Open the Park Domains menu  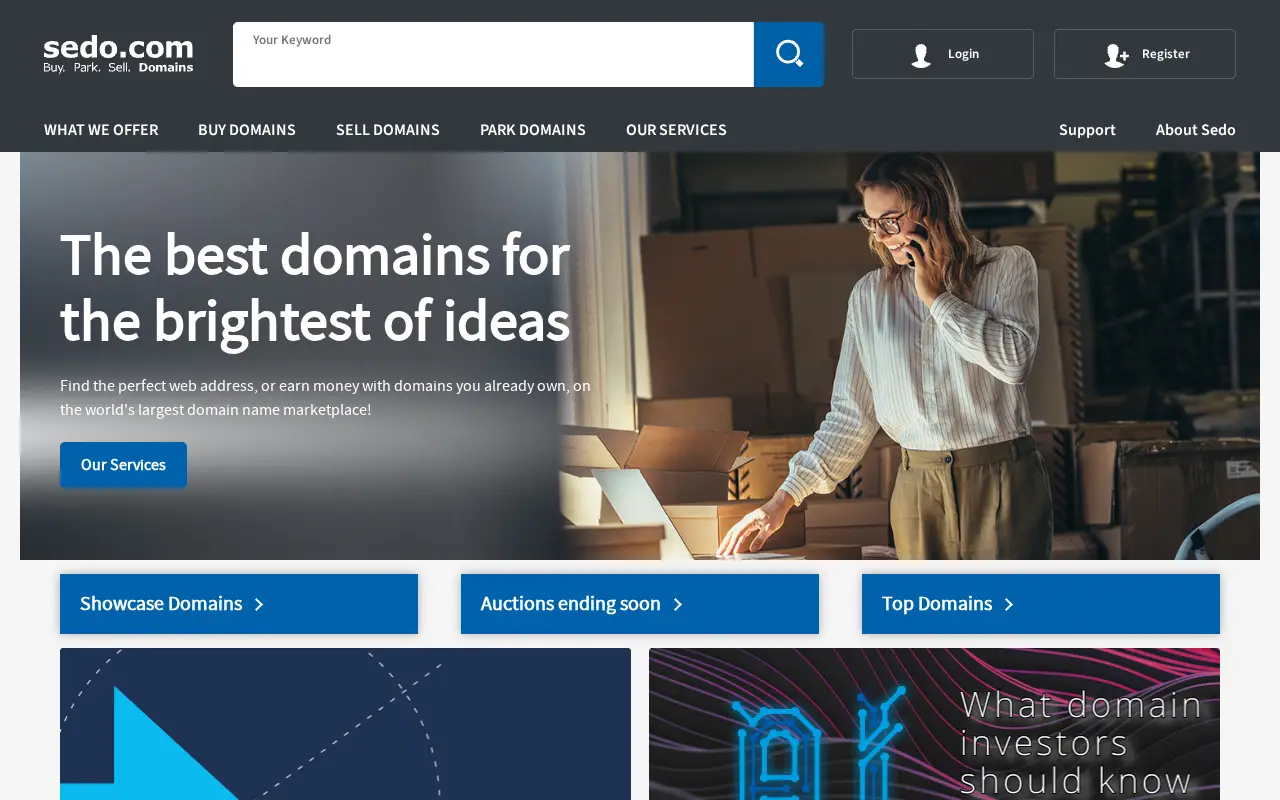533,130
